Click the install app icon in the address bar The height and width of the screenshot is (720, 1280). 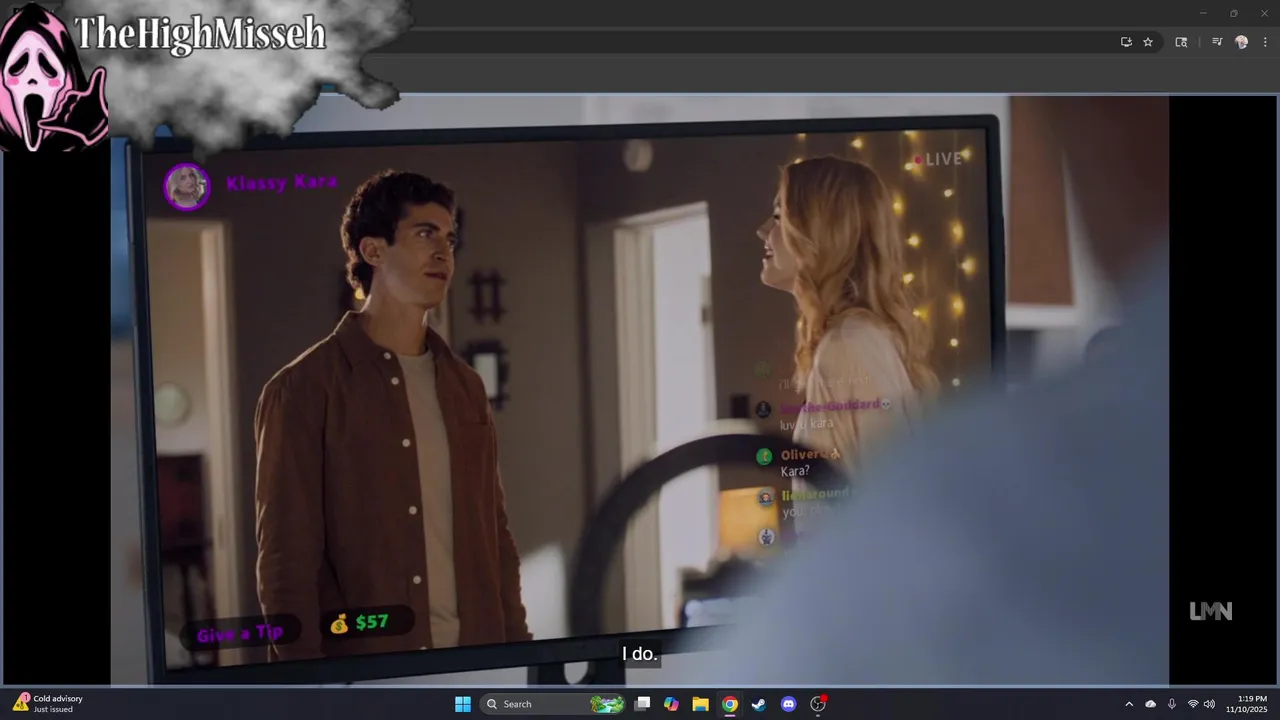(x=1126, y=42)
